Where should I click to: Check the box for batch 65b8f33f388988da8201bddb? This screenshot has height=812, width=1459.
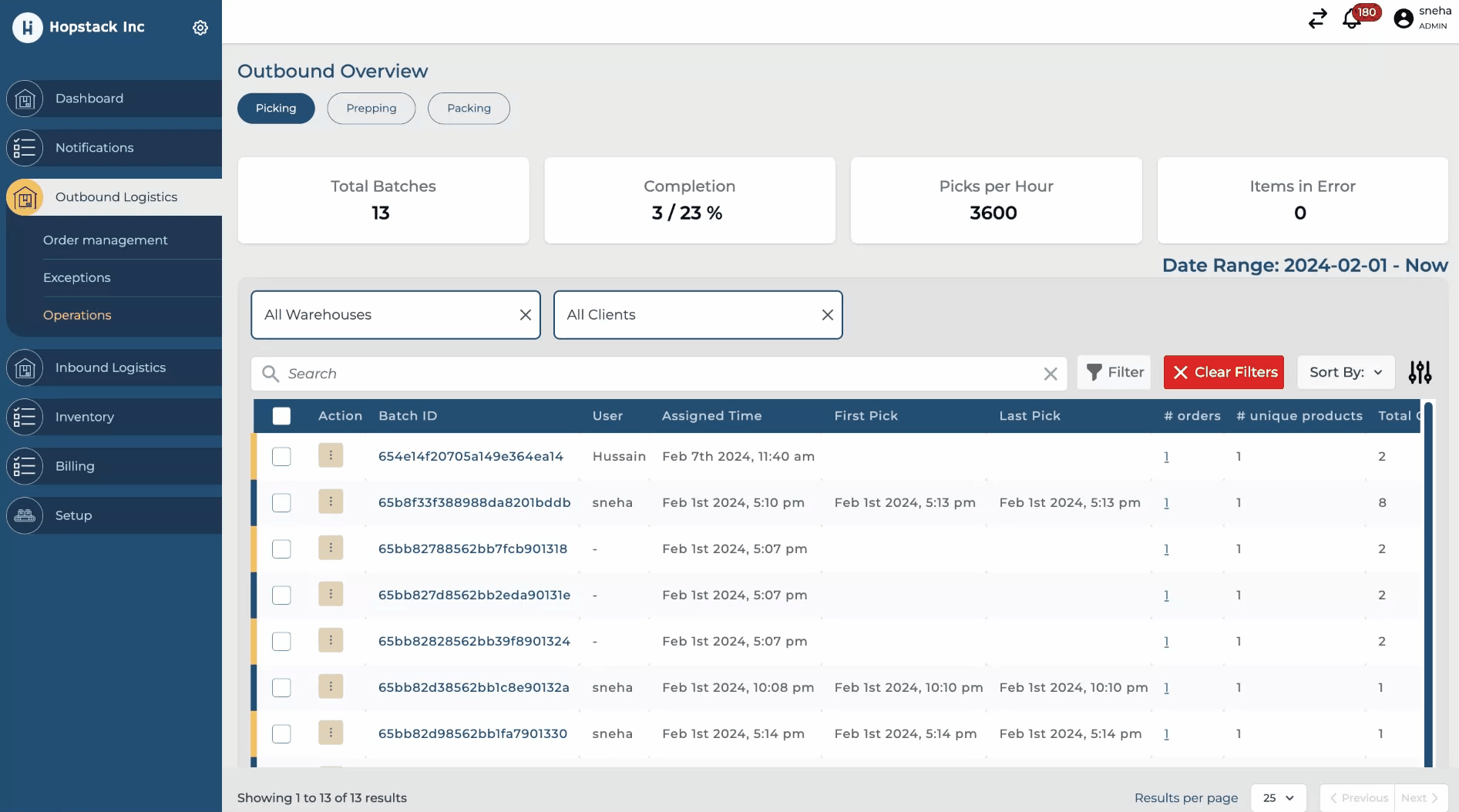coord(281,503)
